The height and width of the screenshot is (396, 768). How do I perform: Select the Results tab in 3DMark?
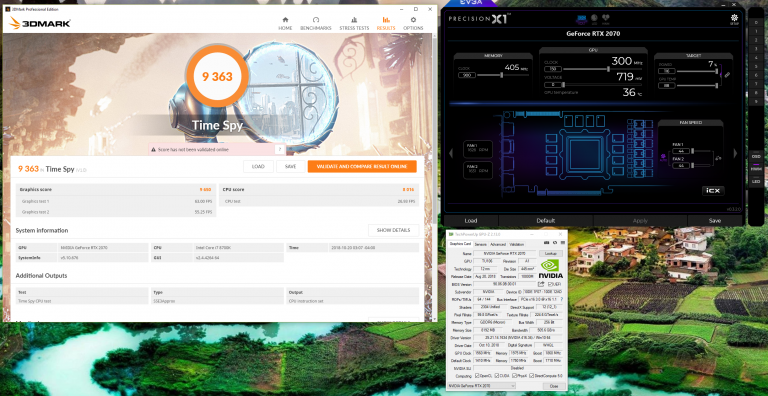click(x=386, y=23)
